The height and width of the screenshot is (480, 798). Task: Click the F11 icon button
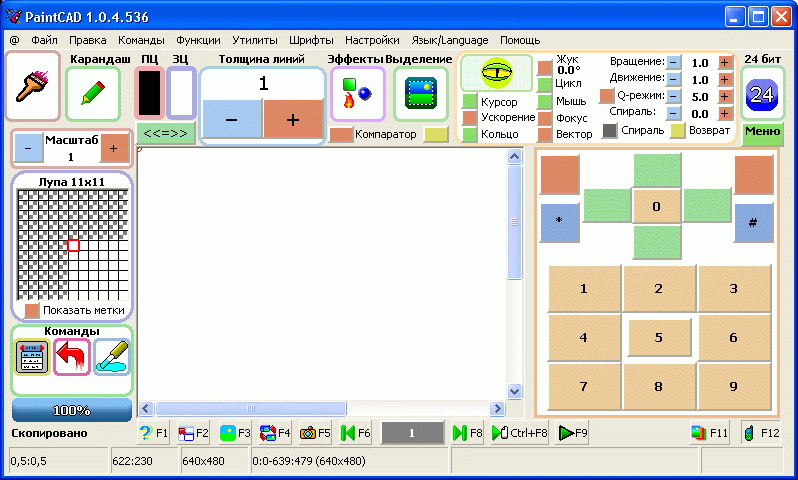(x=709, y=433)
